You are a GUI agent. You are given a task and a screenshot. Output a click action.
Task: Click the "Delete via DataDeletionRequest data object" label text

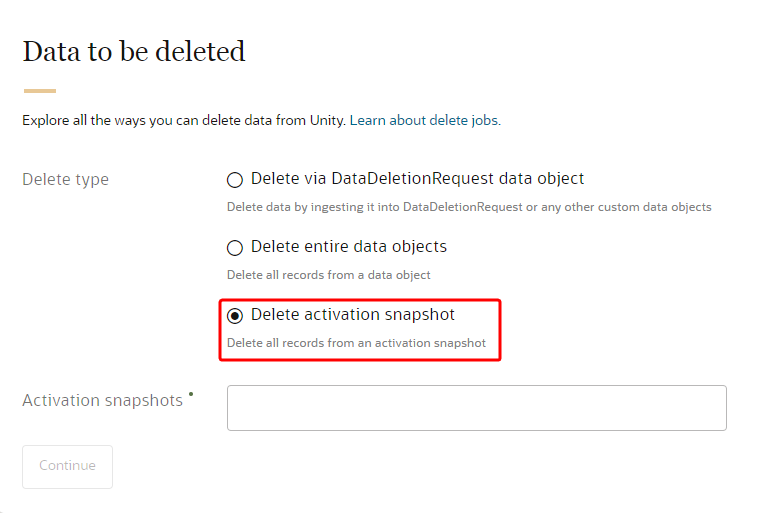click(417, 179)
